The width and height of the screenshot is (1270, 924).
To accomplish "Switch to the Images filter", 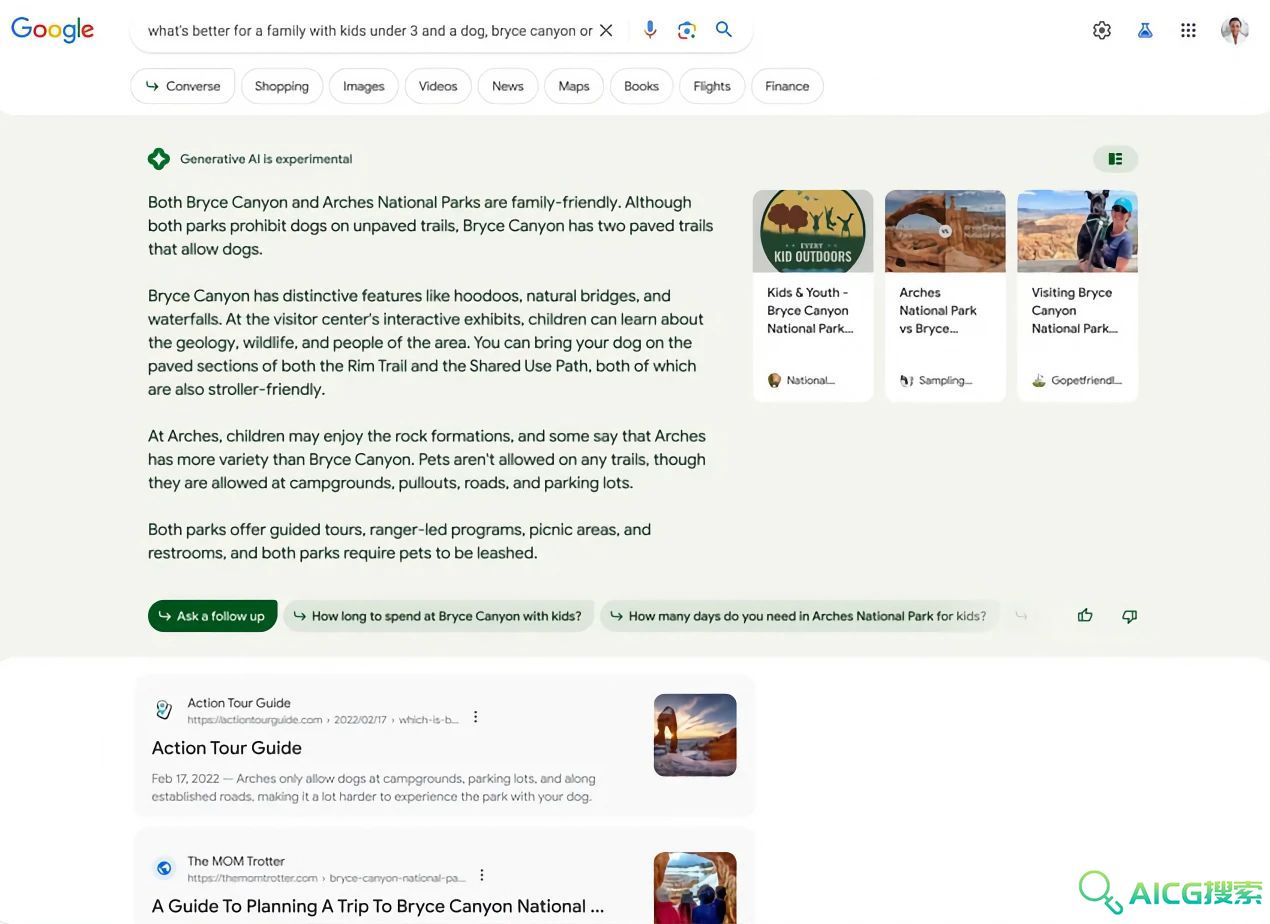I will coord(364,86).
